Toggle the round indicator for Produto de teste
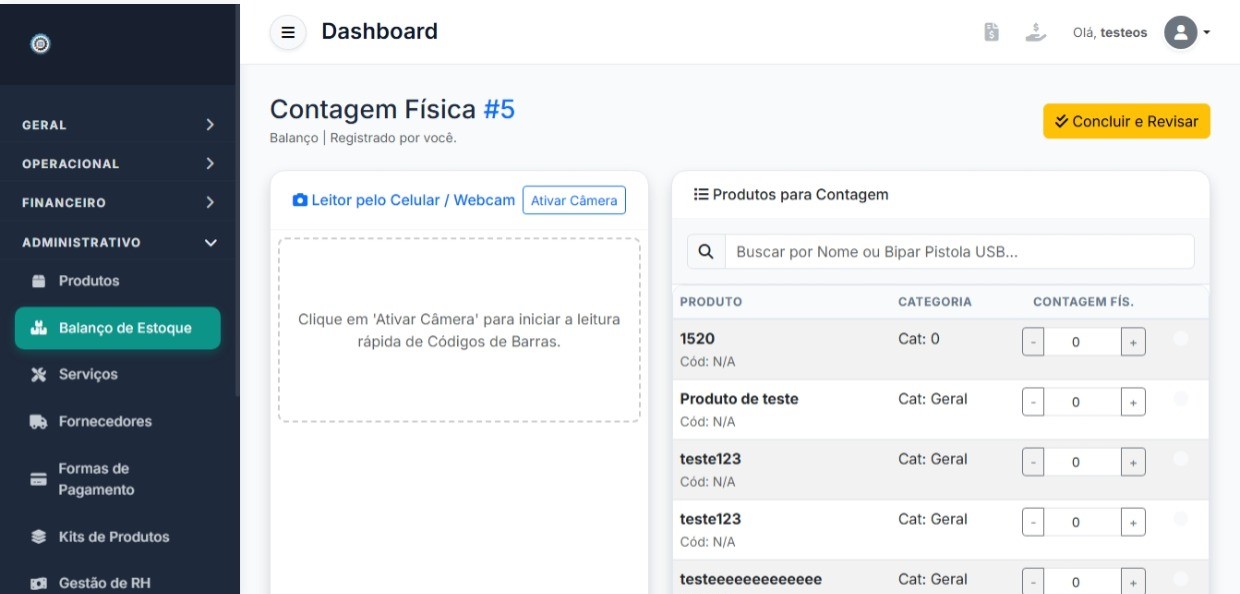The image size is (1240, 594). [1180, 399]
